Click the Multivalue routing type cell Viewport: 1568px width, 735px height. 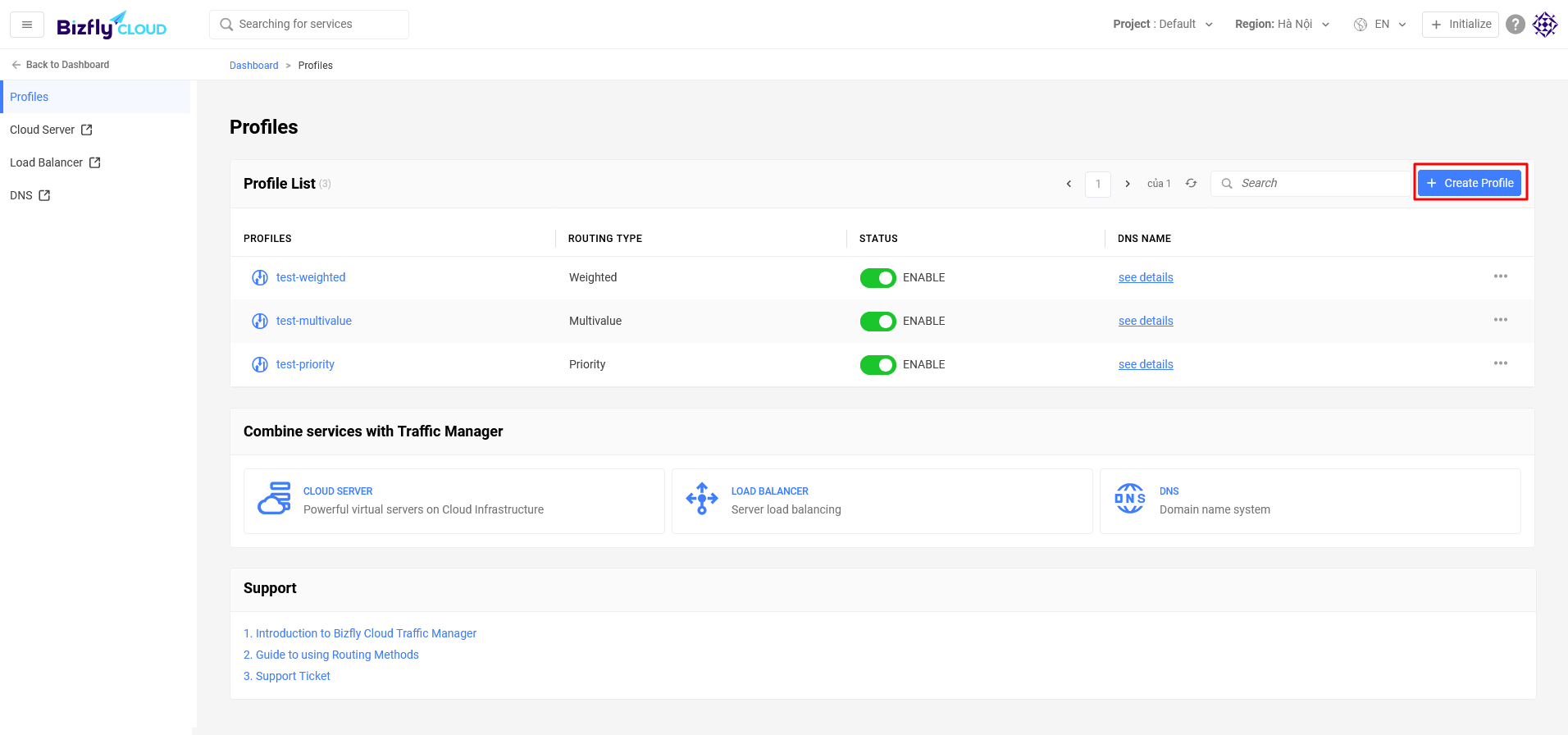(595, 321)
